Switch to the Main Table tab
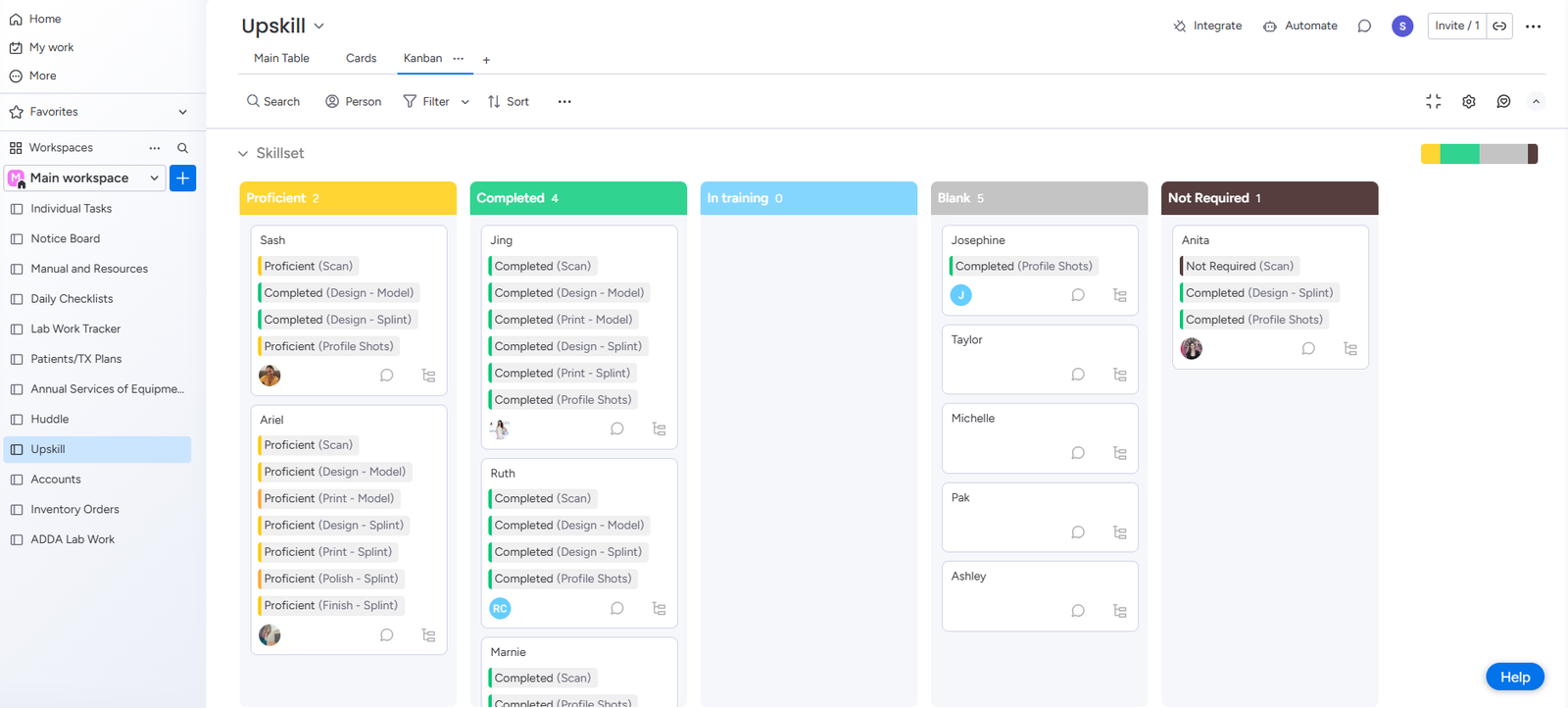This screenshot has height=708, width=1568. click(281, 59)
